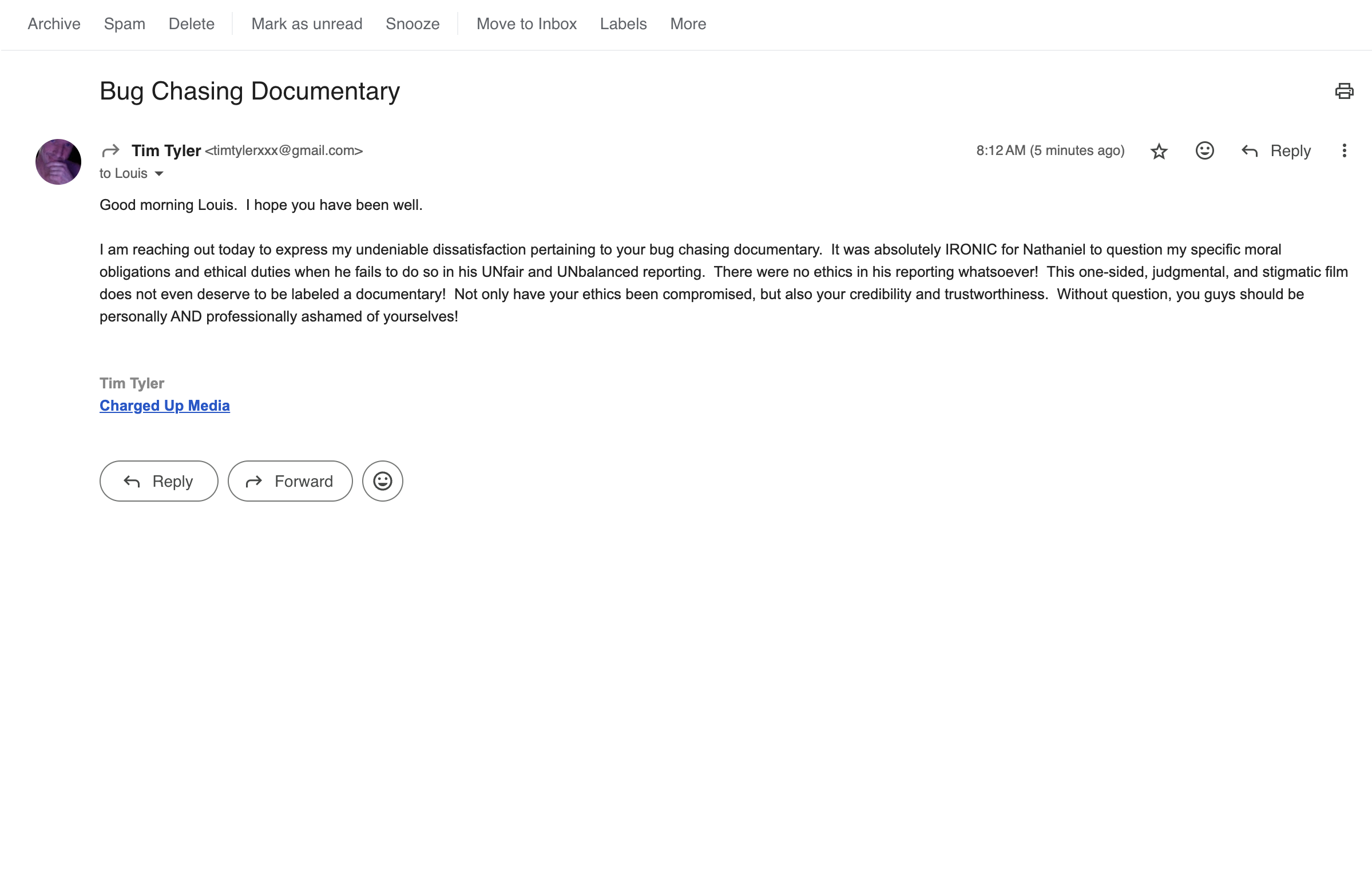Viewport: 1372px width, 874px height.
Task: Open the Labels menu
Action: point(623,24)
